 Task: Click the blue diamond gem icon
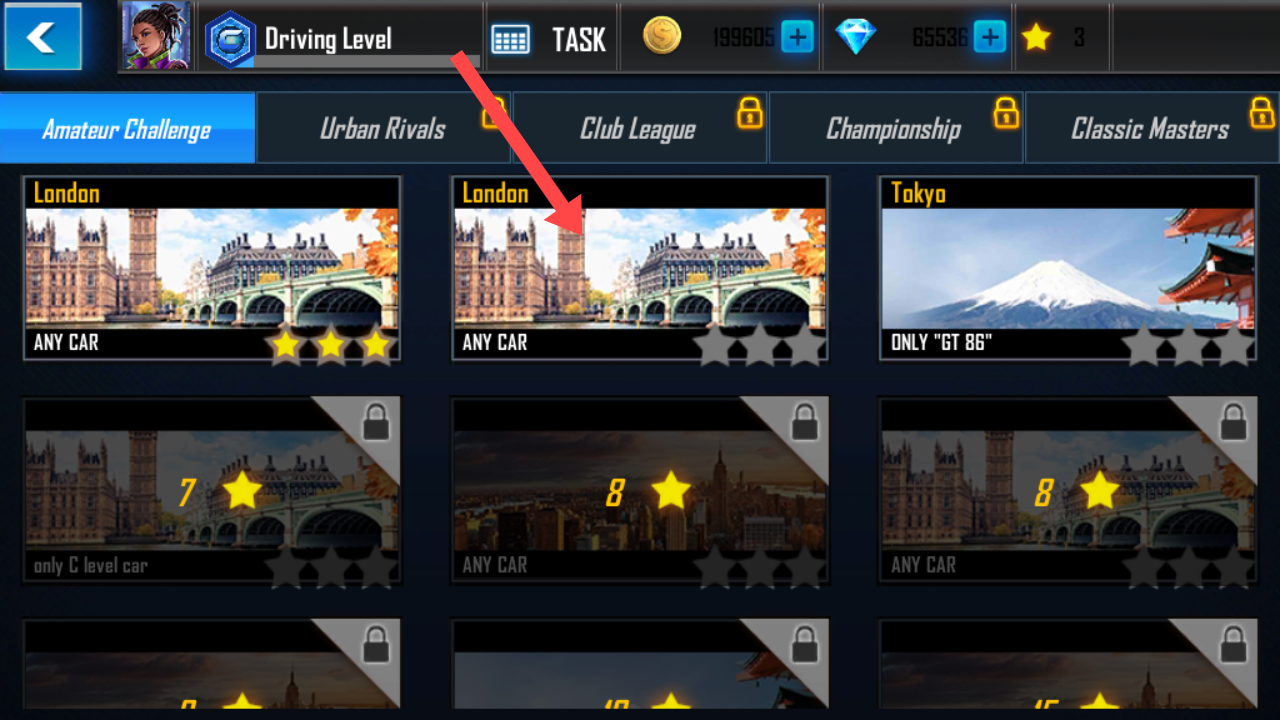coord(856,37)
